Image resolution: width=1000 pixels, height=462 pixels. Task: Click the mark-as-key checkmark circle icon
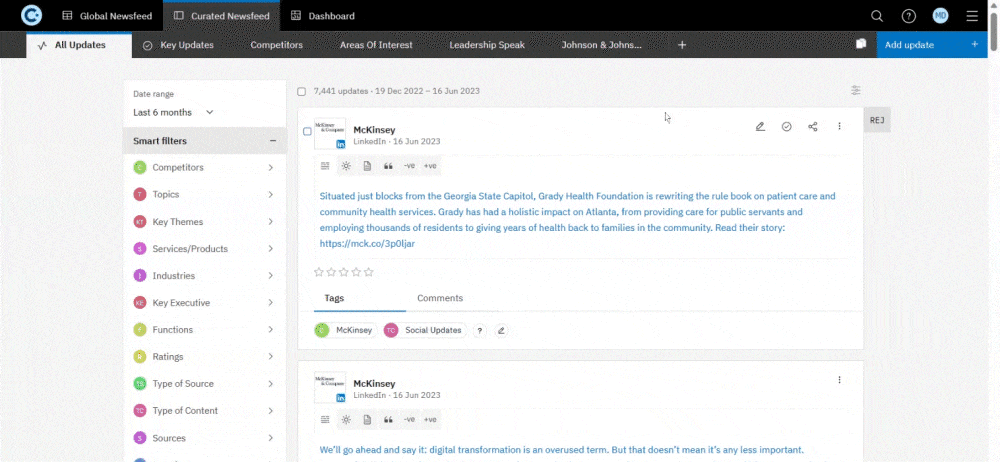[x=786, y=126]
